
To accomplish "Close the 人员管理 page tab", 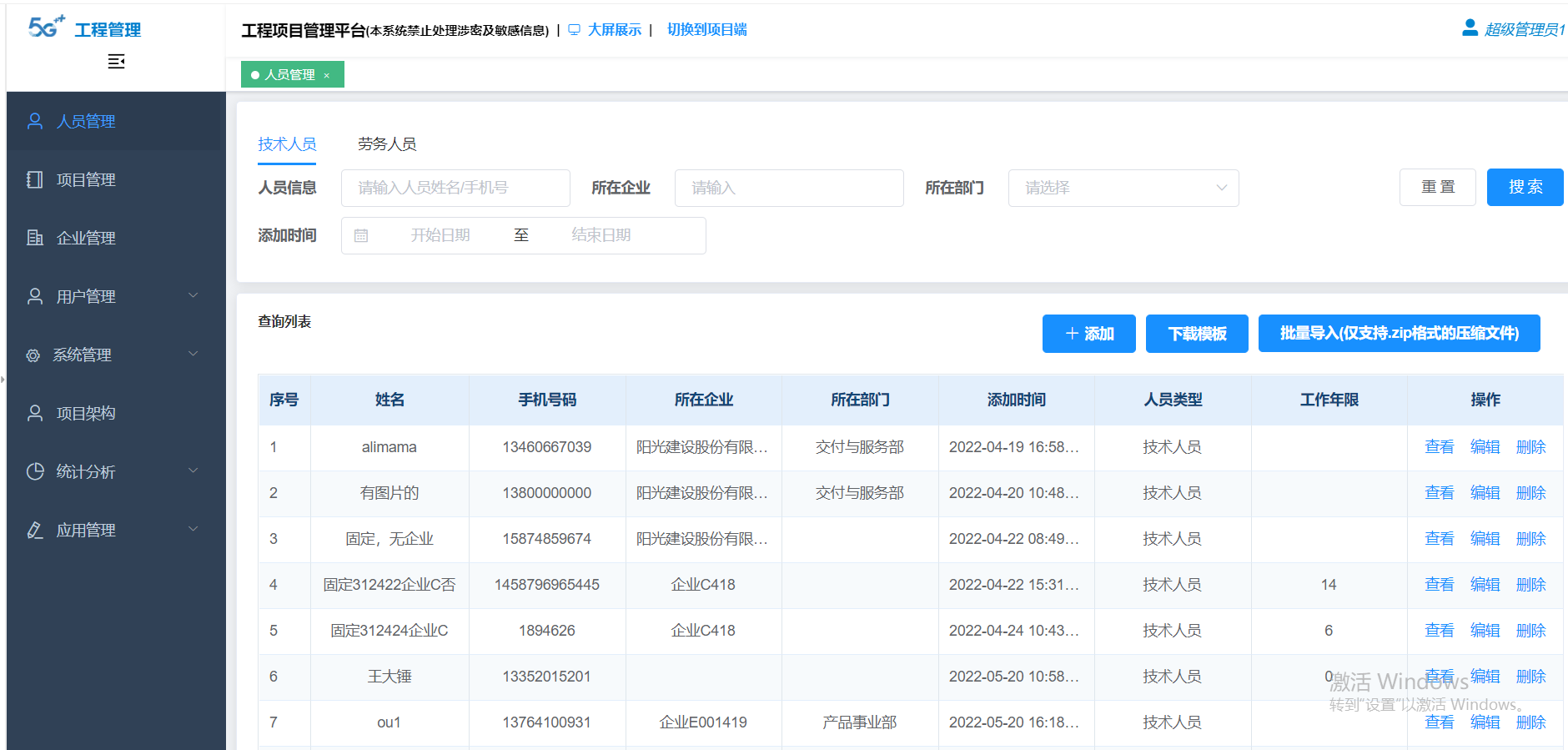I will pyautogui.click(x=327, y=76).
